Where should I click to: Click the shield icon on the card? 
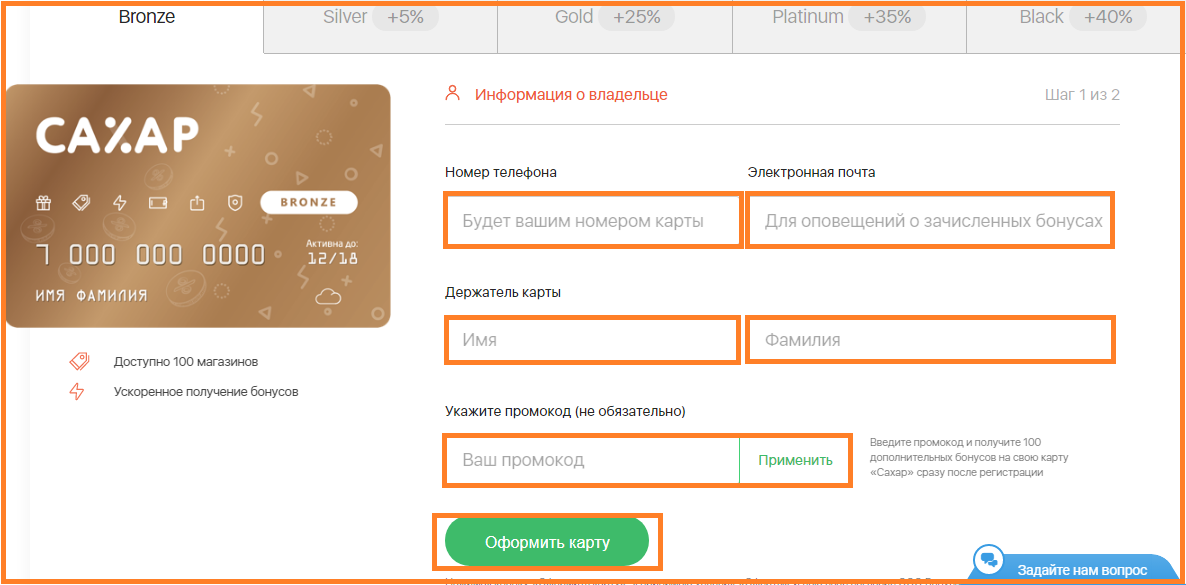point(235,203)
